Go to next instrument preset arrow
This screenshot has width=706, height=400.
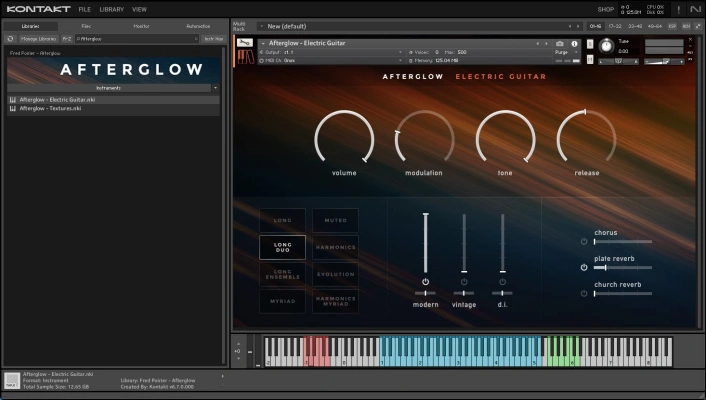(x=546, y=44)
